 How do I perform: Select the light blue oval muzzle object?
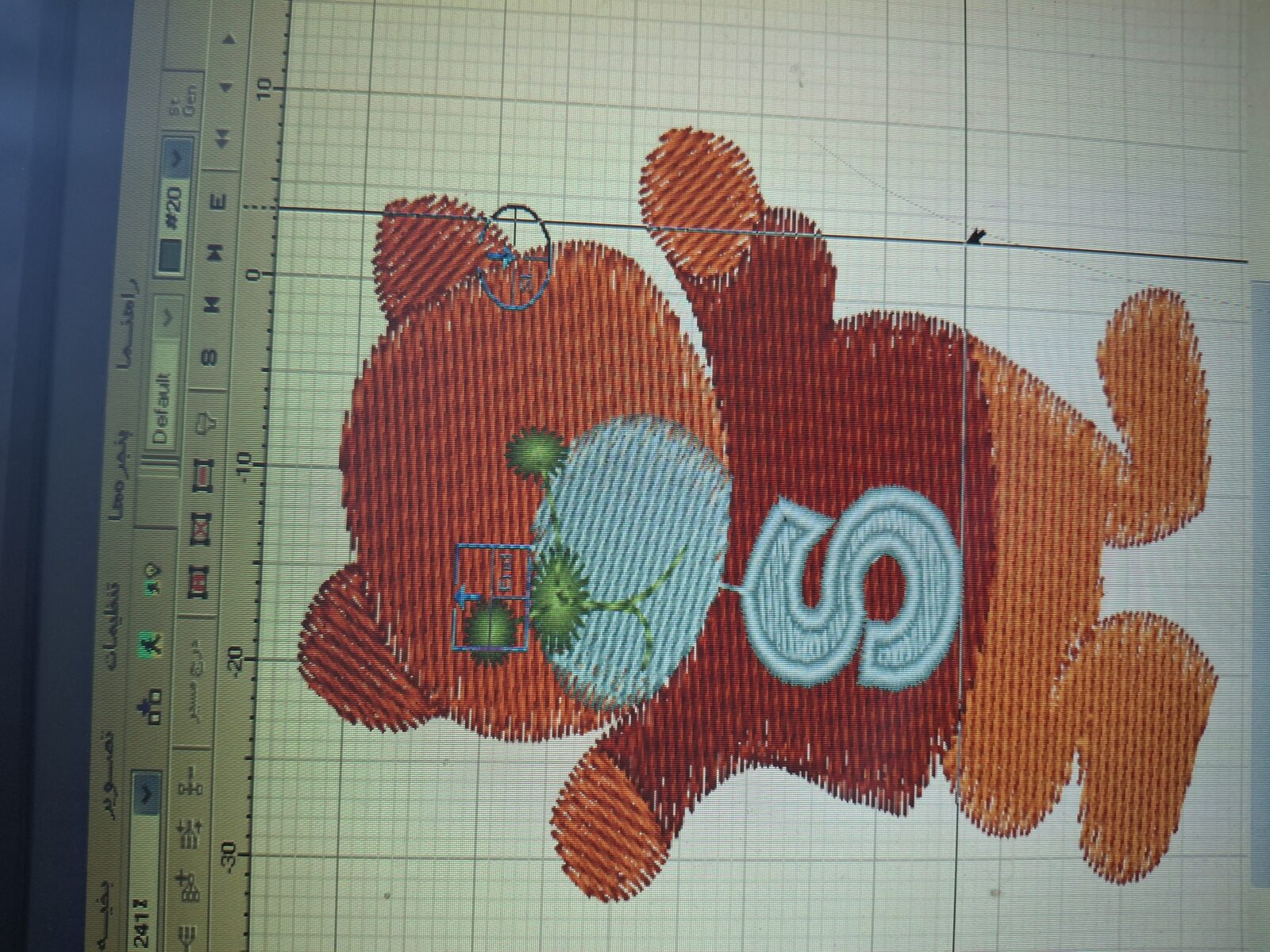coord(631,559)
